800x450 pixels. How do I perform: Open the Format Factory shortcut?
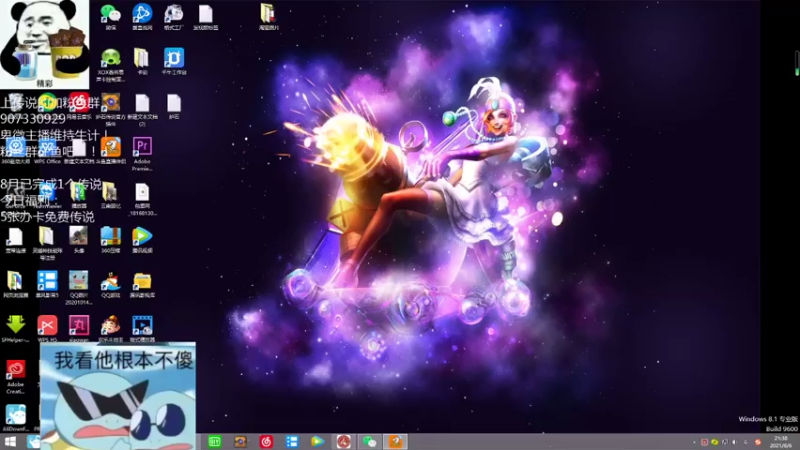point(173,17)
